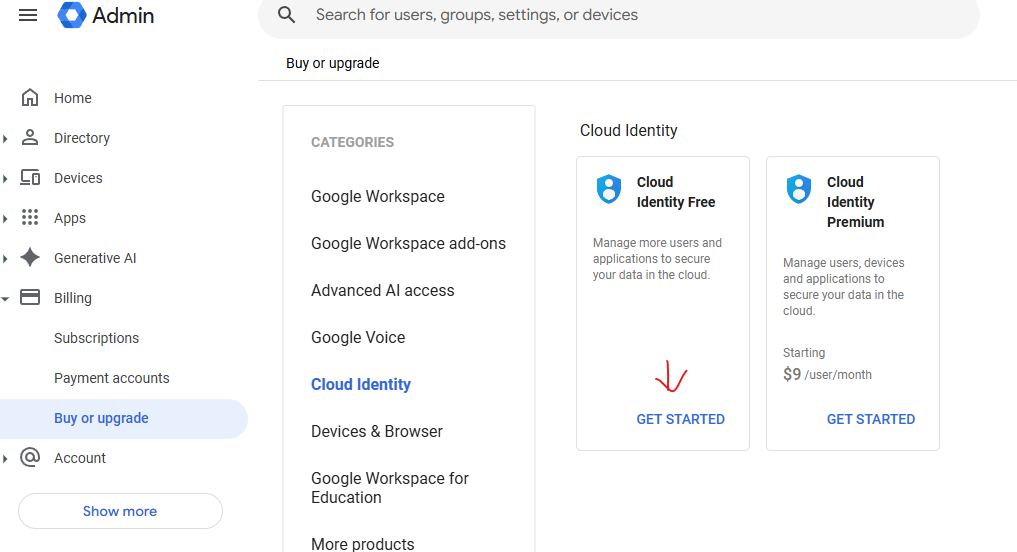Viewport: 1017px width, 552px height.
Task: Open the hamburger main menu
Action: click(28, 15)
